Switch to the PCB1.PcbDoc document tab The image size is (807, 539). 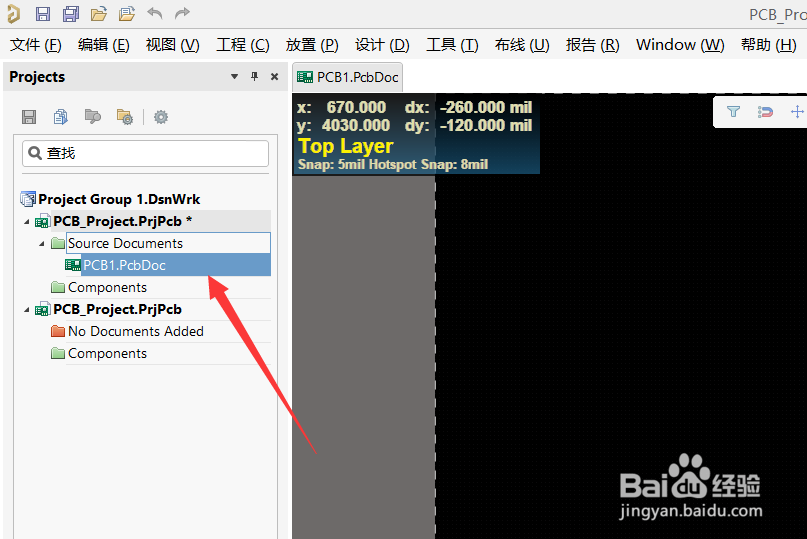347,77
